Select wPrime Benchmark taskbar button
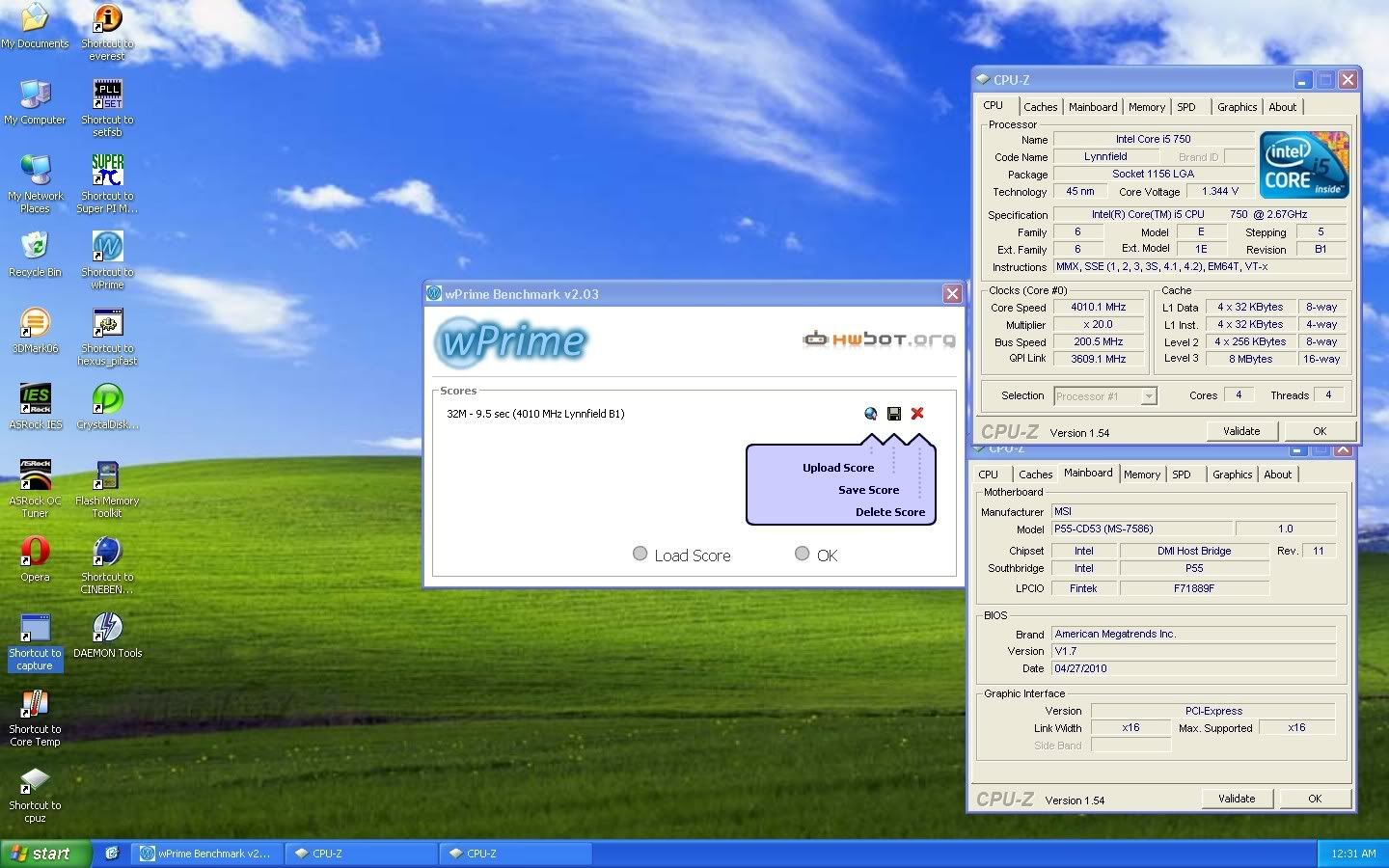 207,854
